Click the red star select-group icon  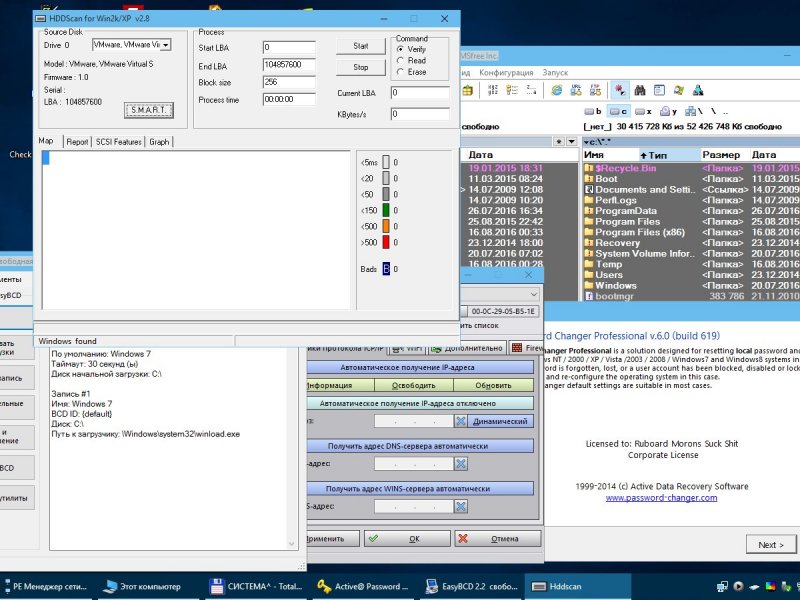[620, 90]
